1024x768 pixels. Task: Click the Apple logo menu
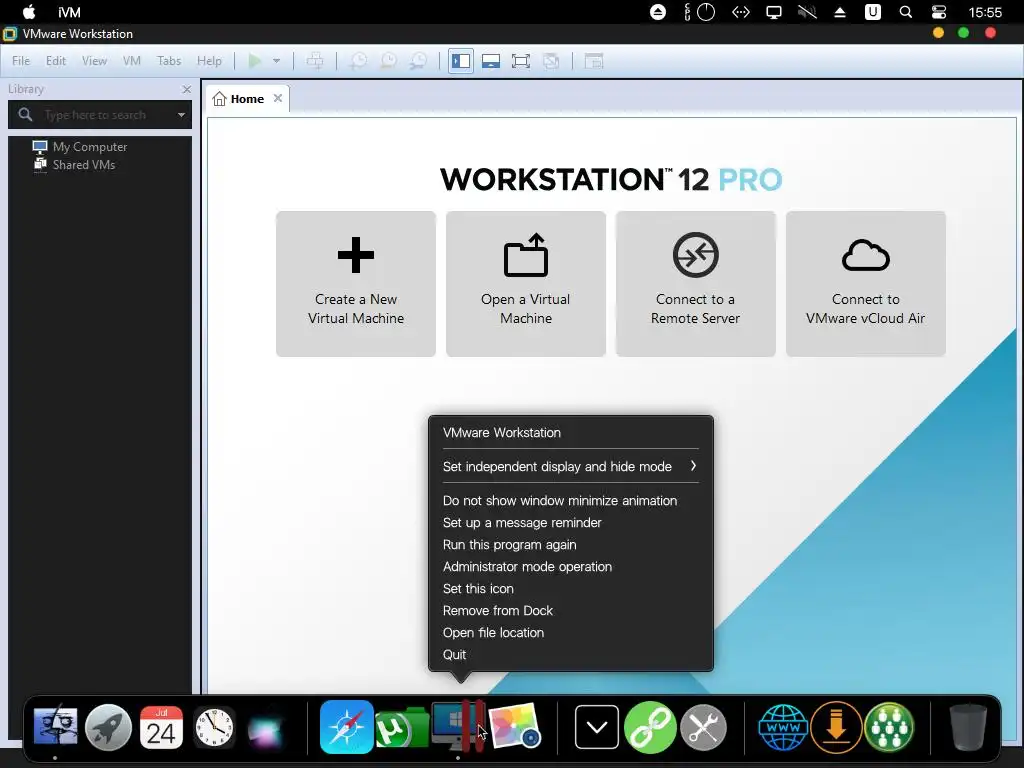29,12
